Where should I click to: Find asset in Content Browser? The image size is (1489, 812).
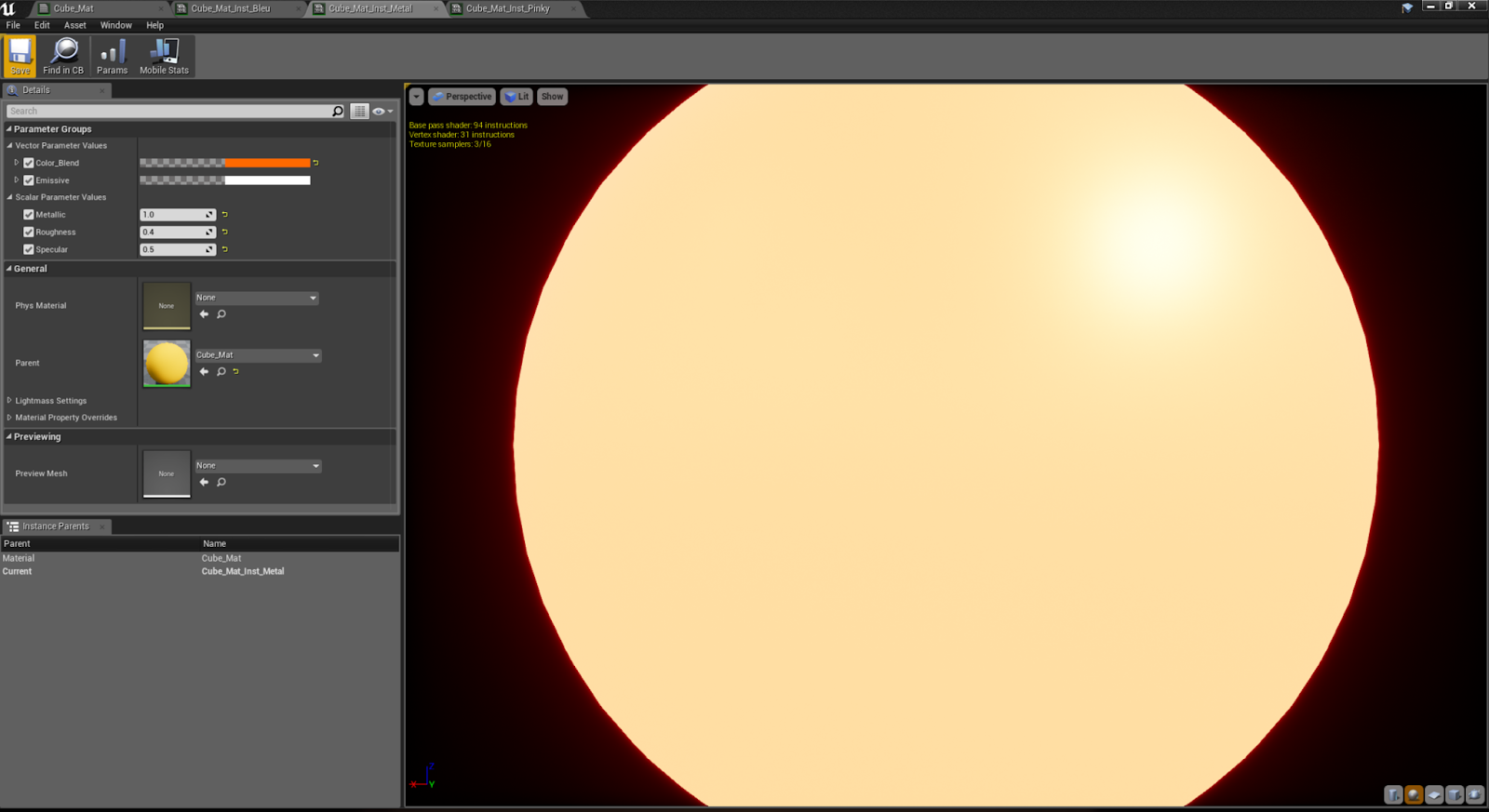click(63, 56)
